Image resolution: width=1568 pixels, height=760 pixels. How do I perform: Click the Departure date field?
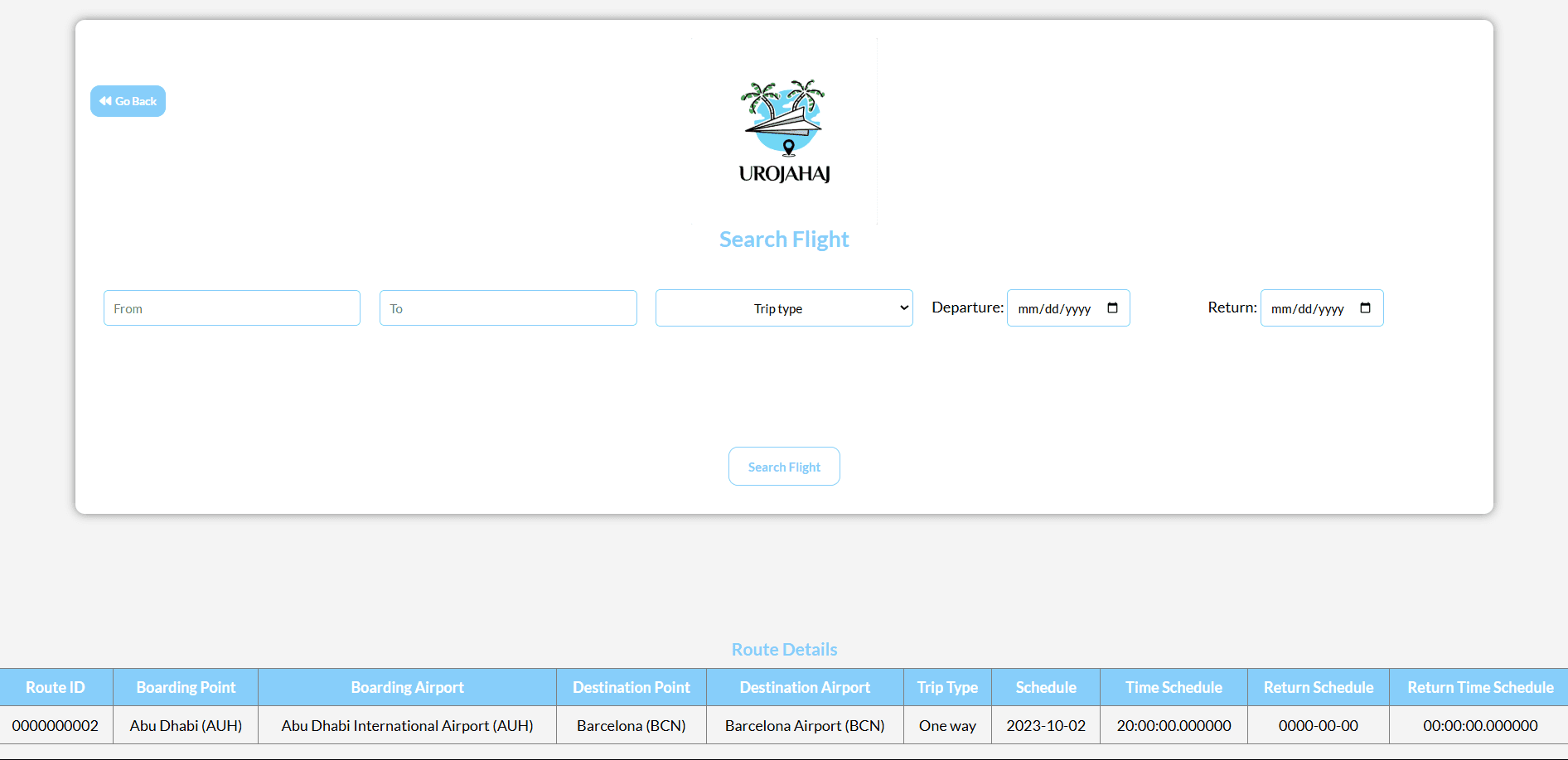point(1054,308)
